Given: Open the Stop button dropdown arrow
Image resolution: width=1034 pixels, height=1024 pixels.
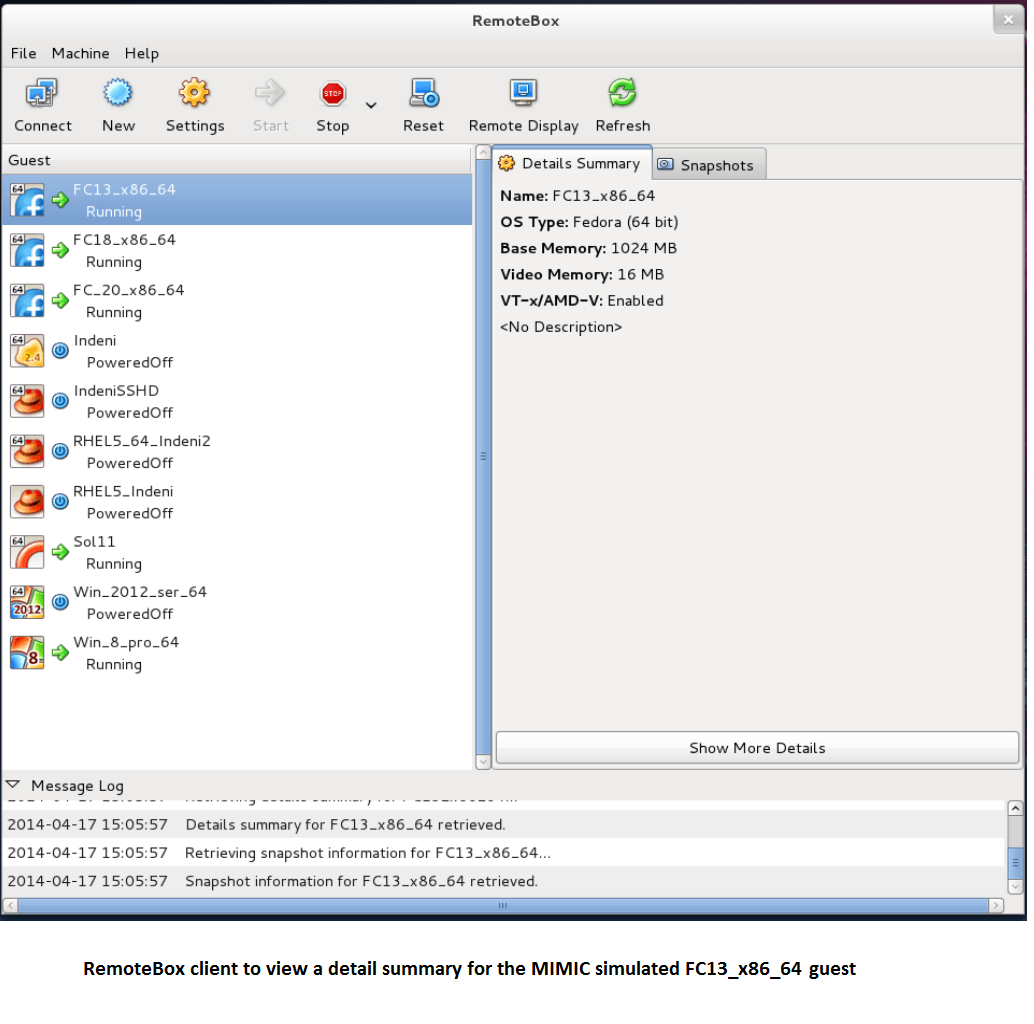Looking at the screenshot, I should pyautogui.click(x=371, y=105).
